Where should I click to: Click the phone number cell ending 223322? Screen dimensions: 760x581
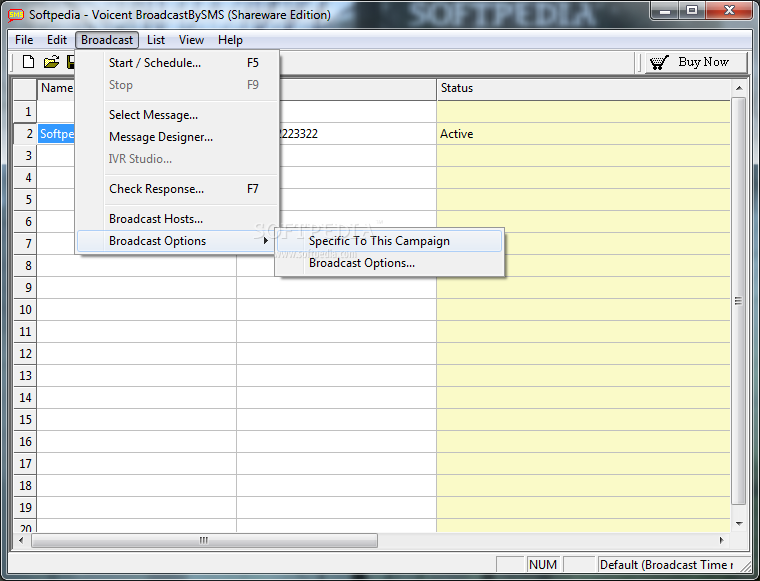pyautogui.click(x=358, y=134)
